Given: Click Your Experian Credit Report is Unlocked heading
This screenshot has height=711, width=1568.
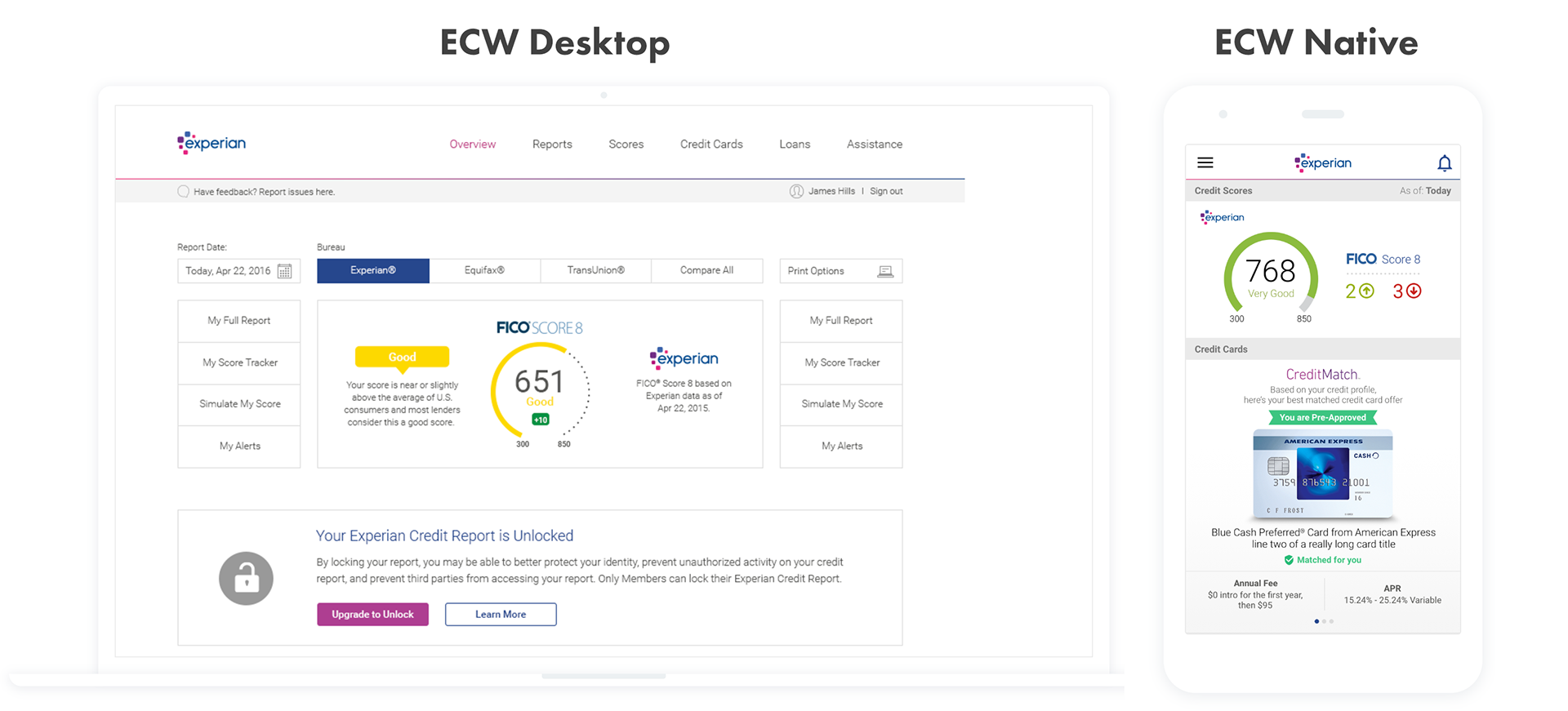Looking at the screenshot, I should [444, 535].
